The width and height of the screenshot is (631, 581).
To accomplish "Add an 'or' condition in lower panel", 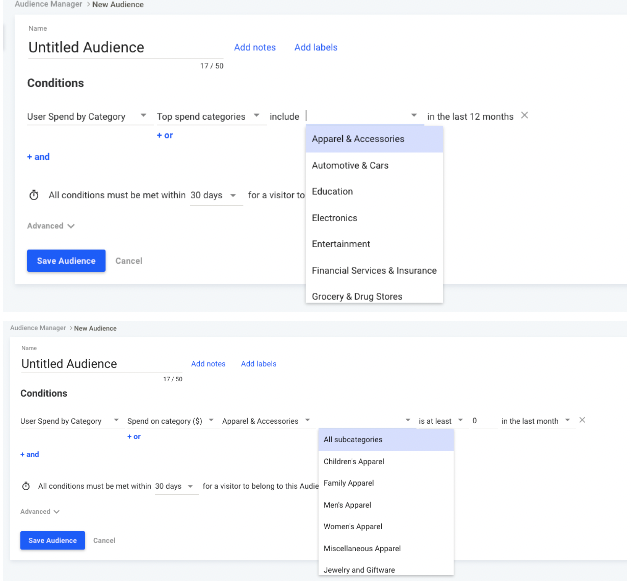I will click(134, 437).
